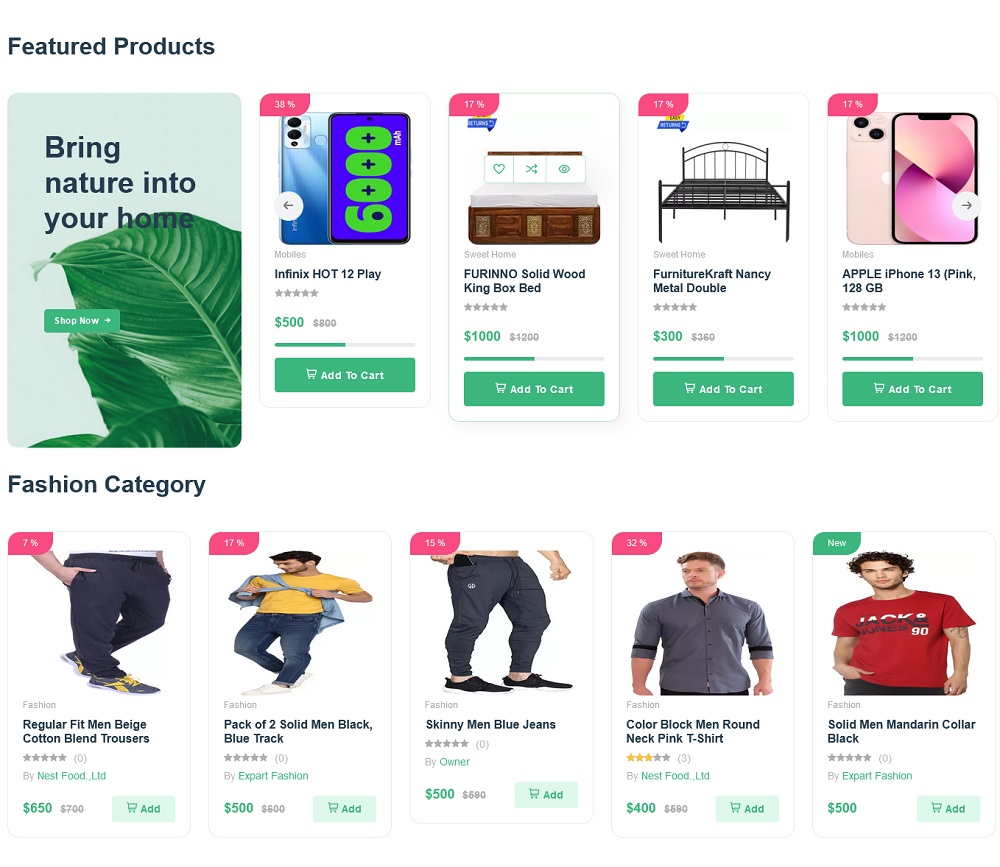Screen dimensions: 1000x867
Task: Click the sold progress bar under Infinix price
Action: pyautogui.click(x=344, y=345)
